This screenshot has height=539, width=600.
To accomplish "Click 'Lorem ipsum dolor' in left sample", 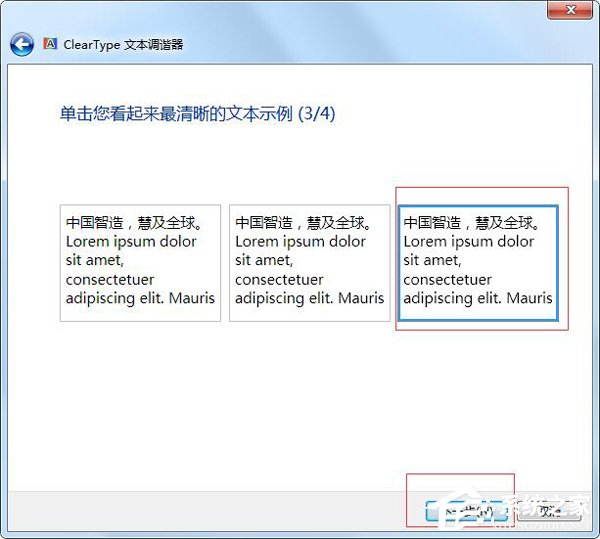I will click(x=132, y=241).
